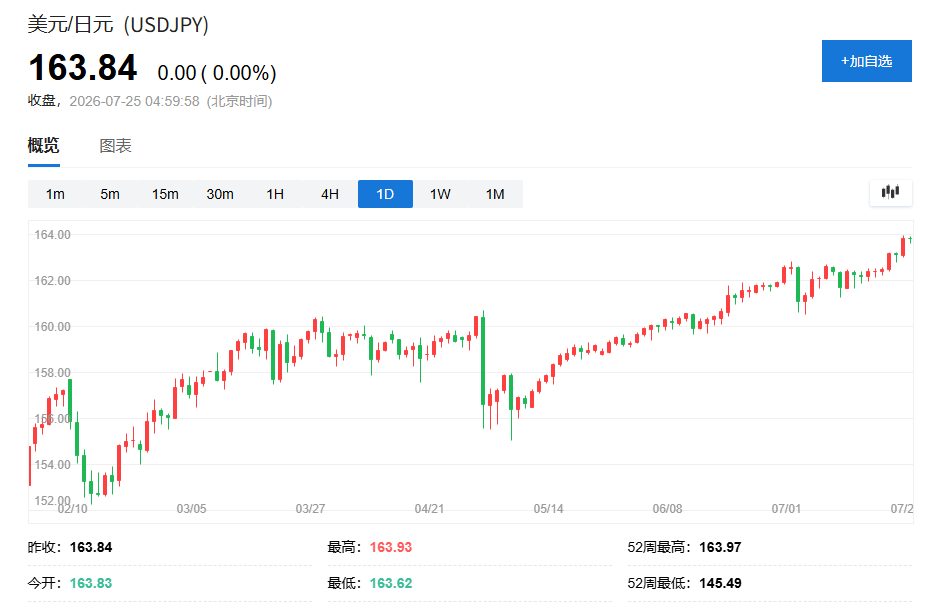The width and height of the screenshot is (927, 603).
Task: Click the latest red candle near 164.00
Action: coord(903,246)
